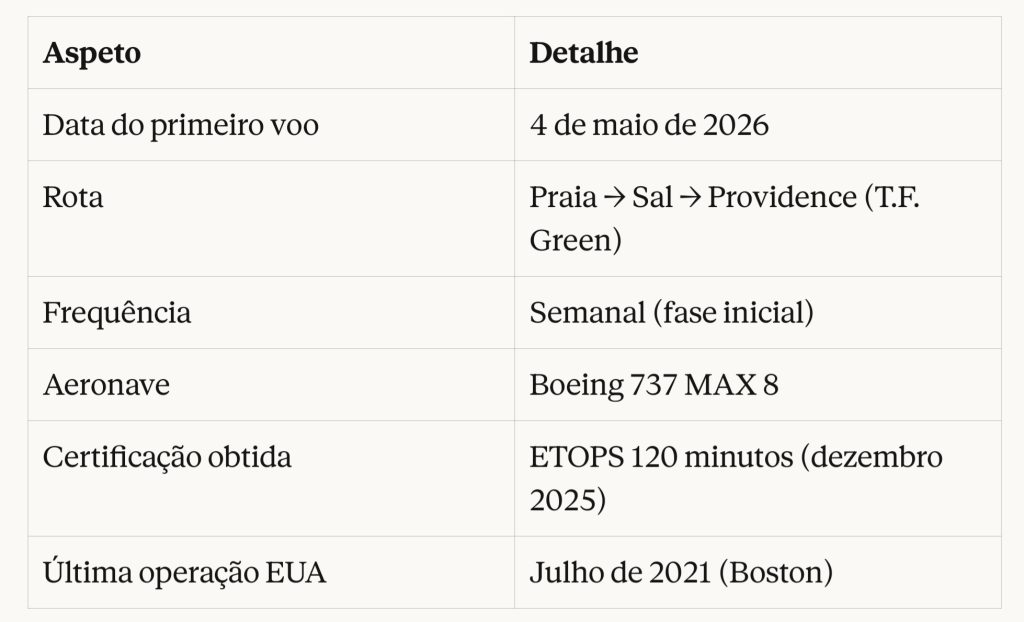
Task: Click the word Providence in the route
Action: tap(781, 197)
